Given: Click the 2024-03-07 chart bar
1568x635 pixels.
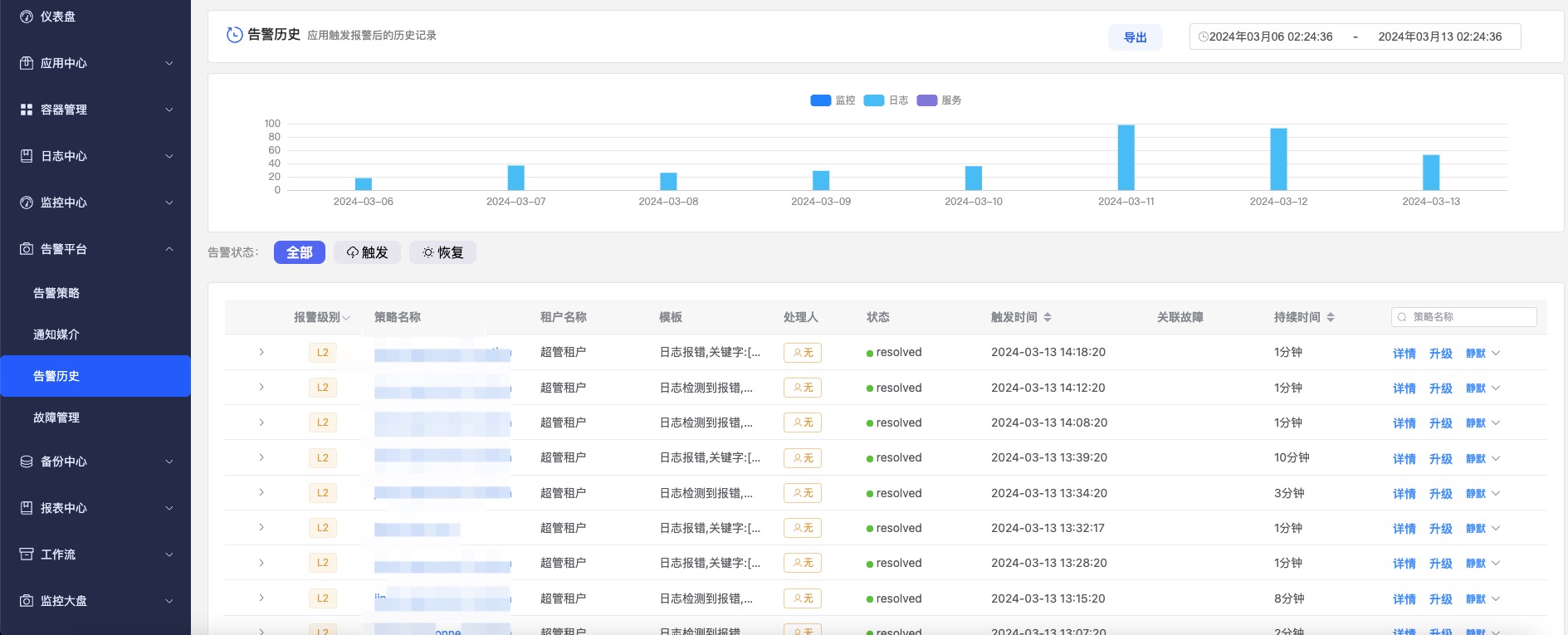Looking at the screenshot, I should (x=516, y=178).
